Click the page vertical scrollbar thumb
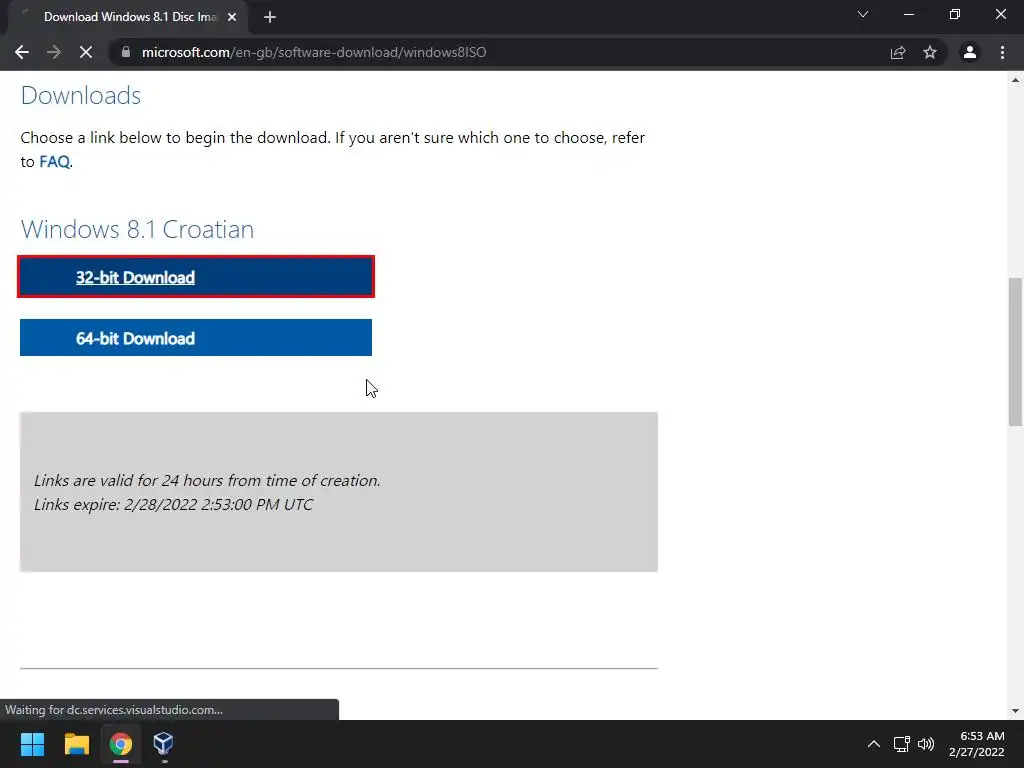The image size is (1024, 768). click(x=1015, y=352)
